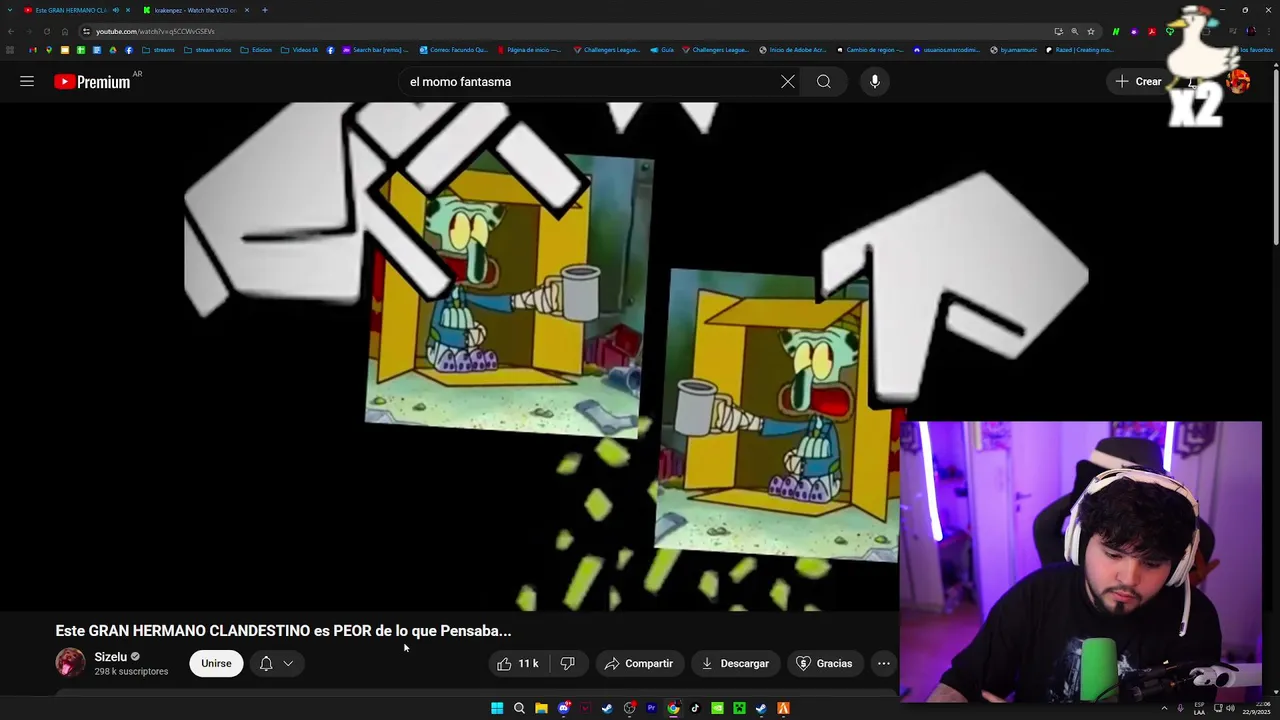This screenshot has height=720, width=1280.
Task: Open the 'Inicio de Adobe Acr...' bookmark
Action: click(x=792, y=50)
